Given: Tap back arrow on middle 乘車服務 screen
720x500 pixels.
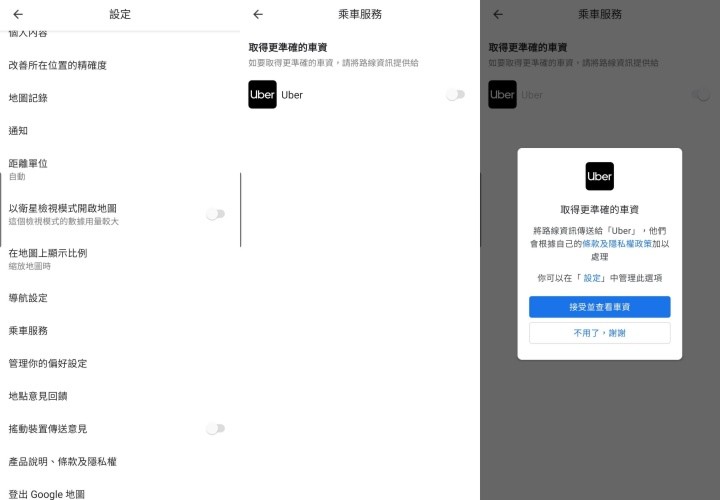Looking at the screenshot, I should pos(258,14).
